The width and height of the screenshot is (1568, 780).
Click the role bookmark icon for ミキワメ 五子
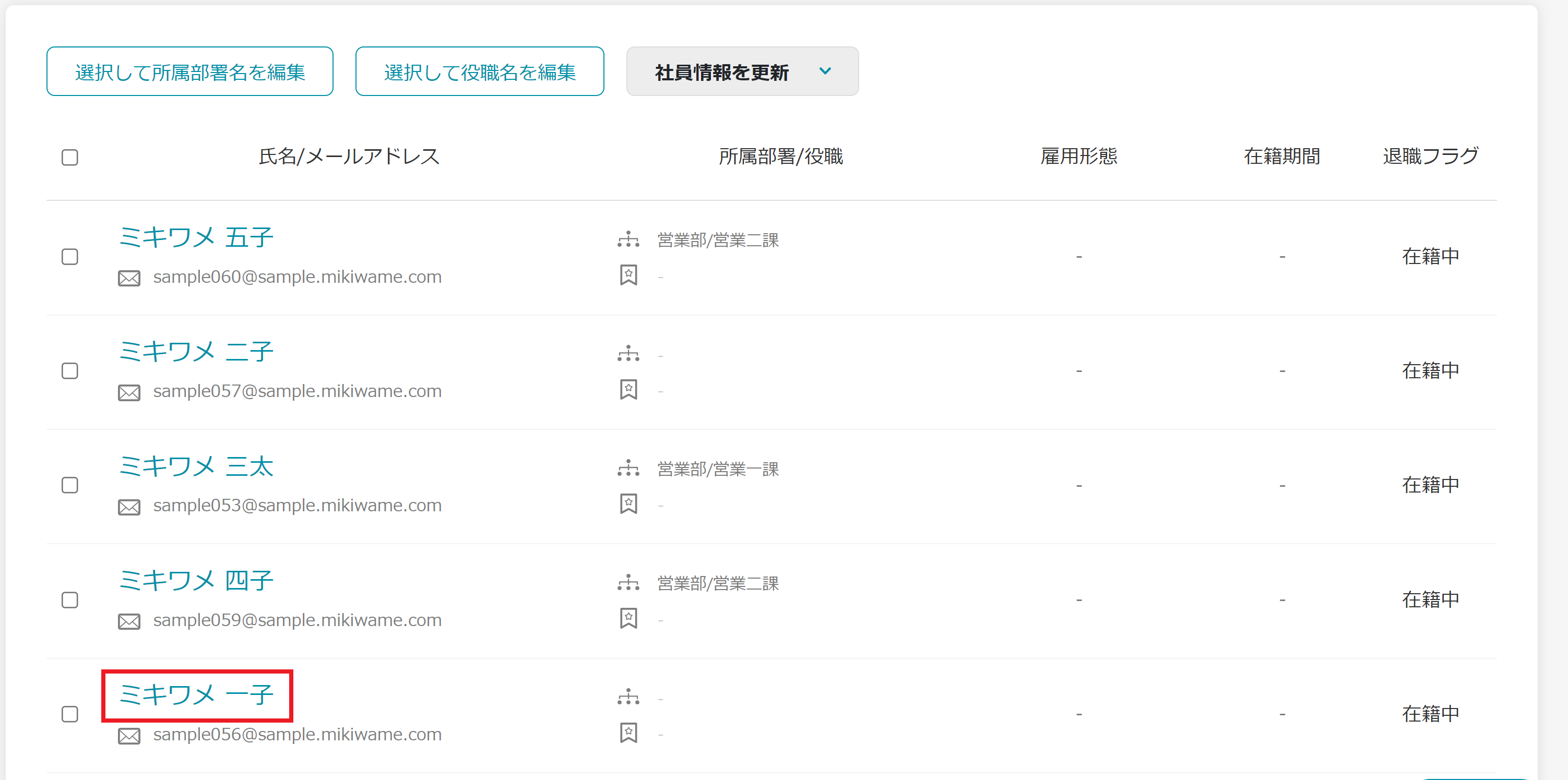coord(627,275)
